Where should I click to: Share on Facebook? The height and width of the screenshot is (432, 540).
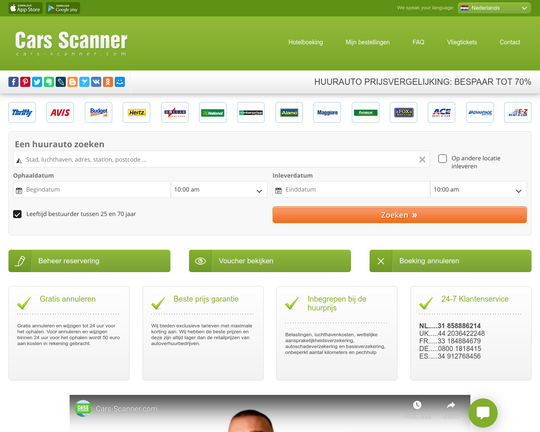[x=13, y=82]
